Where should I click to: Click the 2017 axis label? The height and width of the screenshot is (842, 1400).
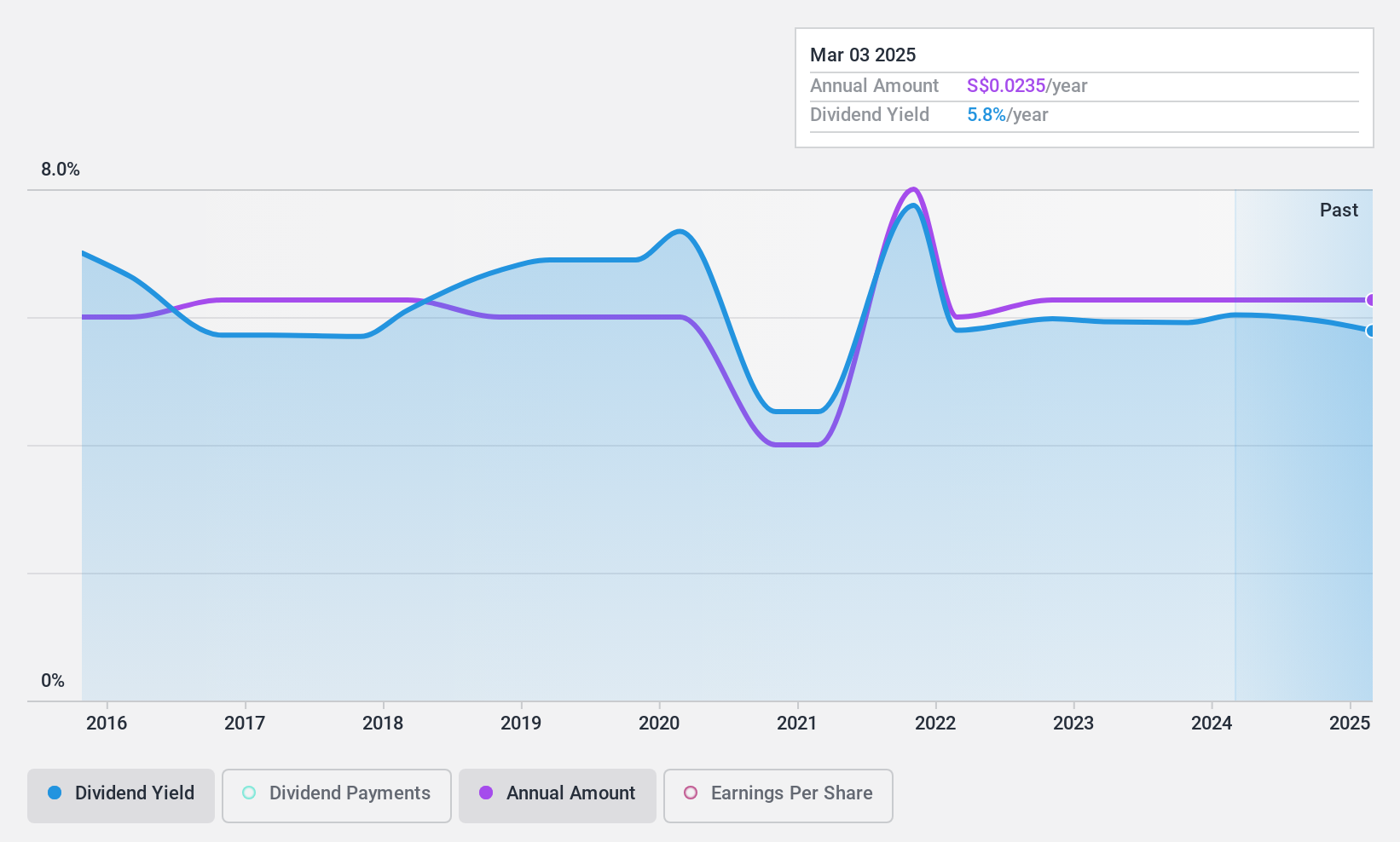coord(245,724)
